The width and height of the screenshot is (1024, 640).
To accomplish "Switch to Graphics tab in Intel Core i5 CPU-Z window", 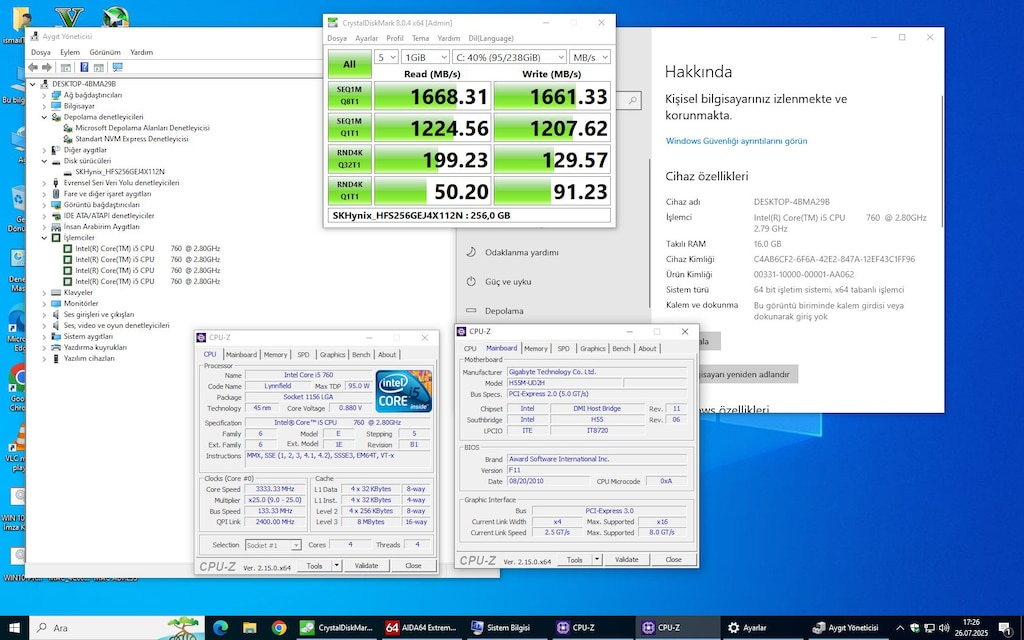I will click(x=332, y=355).
